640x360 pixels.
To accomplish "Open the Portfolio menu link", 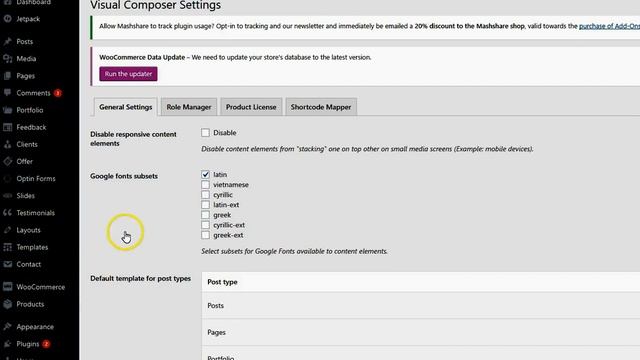I will tap(30, 110).
